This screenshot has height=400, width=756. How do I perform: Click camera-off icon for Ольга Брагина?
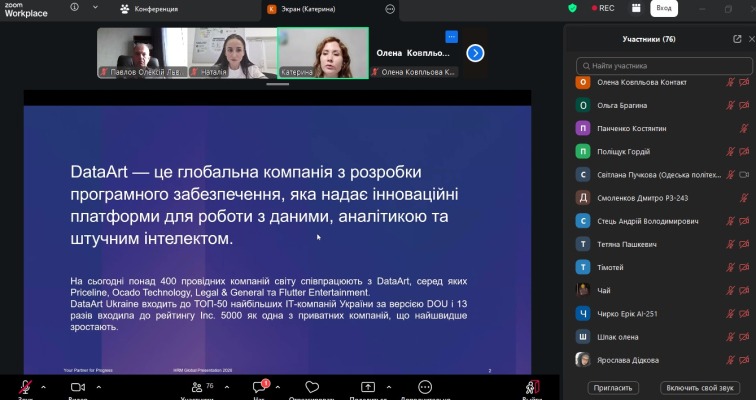point(744,105)
